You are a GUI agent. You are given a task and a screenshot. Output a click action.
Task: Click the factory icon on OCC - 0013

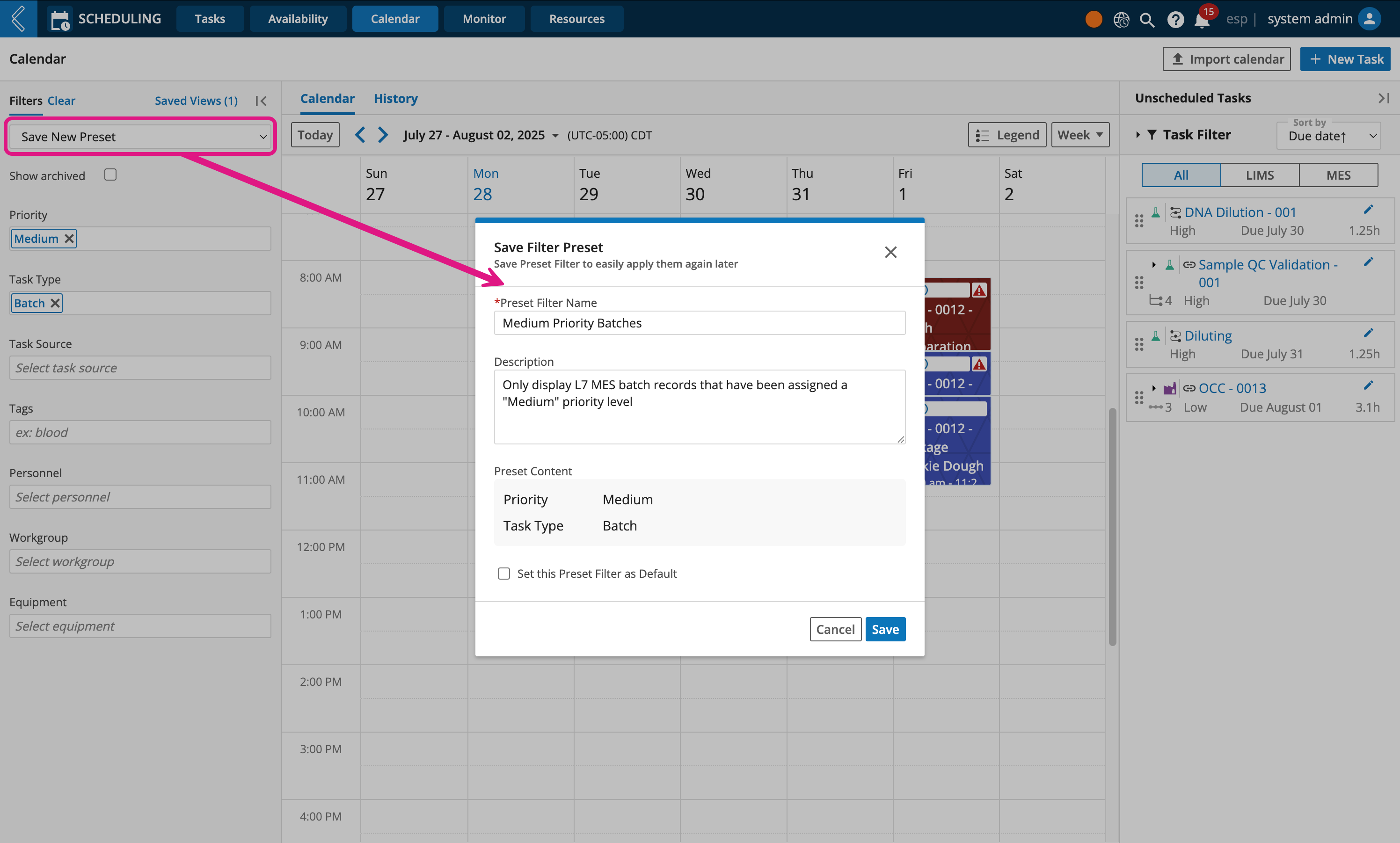1169,389
